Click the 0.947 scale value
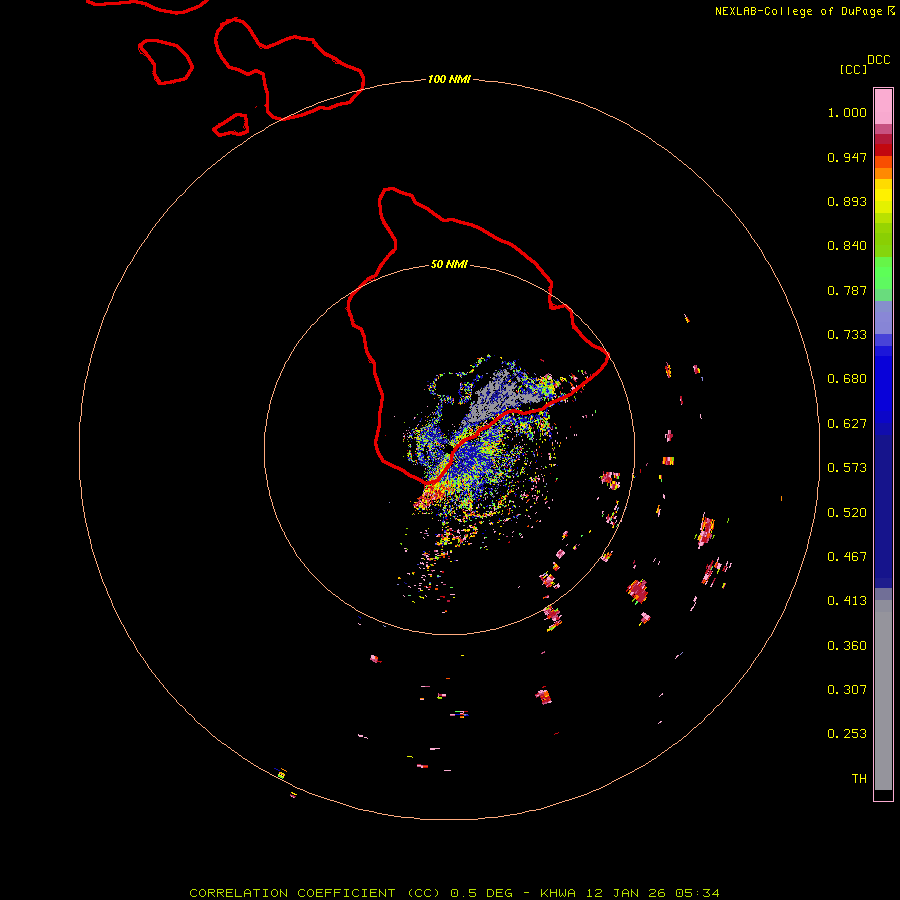Image resolution: width=900 pixels, height=900 pixels. point(847,157)
